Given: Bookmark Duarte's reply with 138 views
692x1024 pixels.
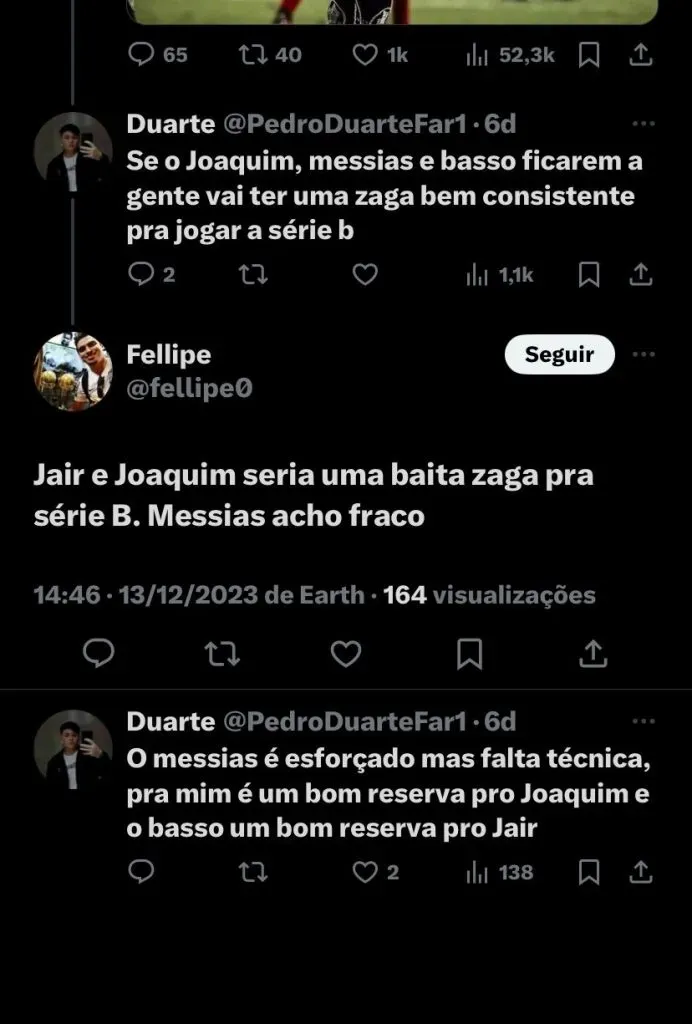Looking at the screenshot, I should (590, 872).
